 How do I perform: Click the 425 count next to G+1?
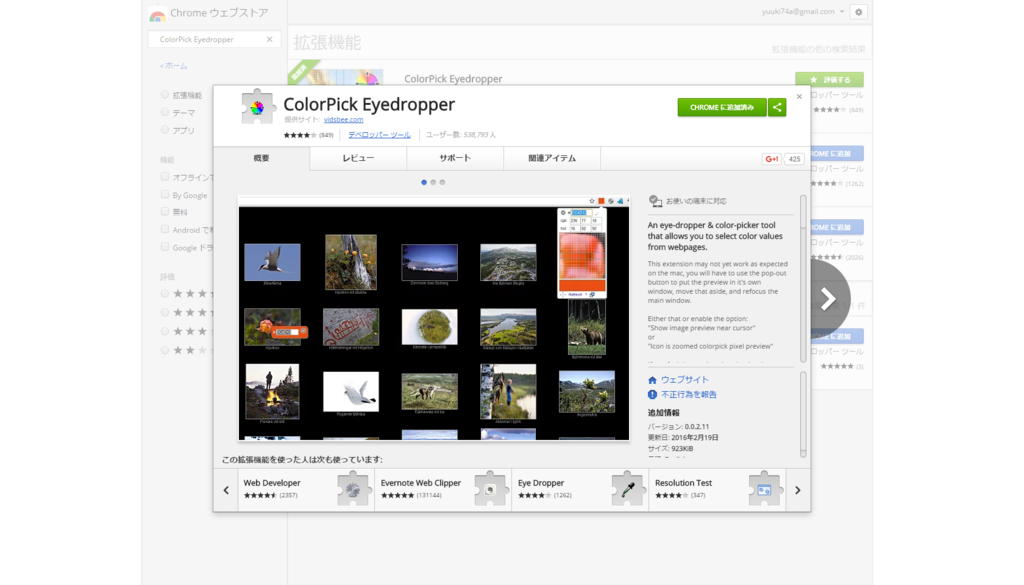coord(794,159)
